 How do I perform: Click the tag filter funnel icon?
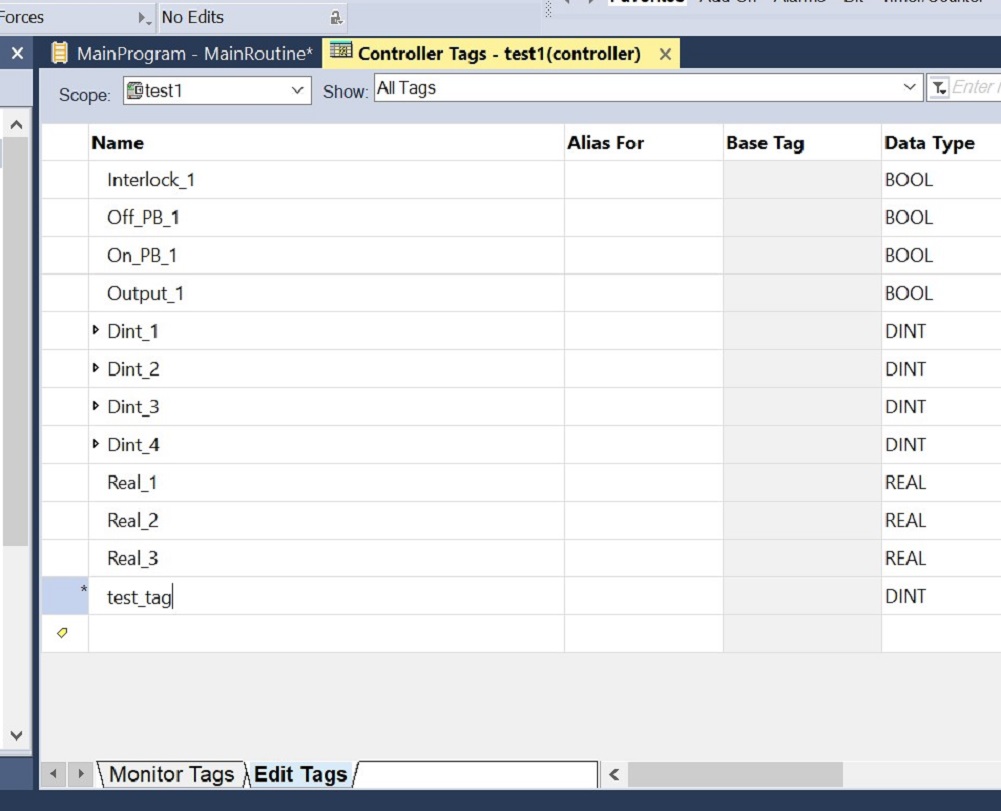pyautogui.click(x=938, y=87)
